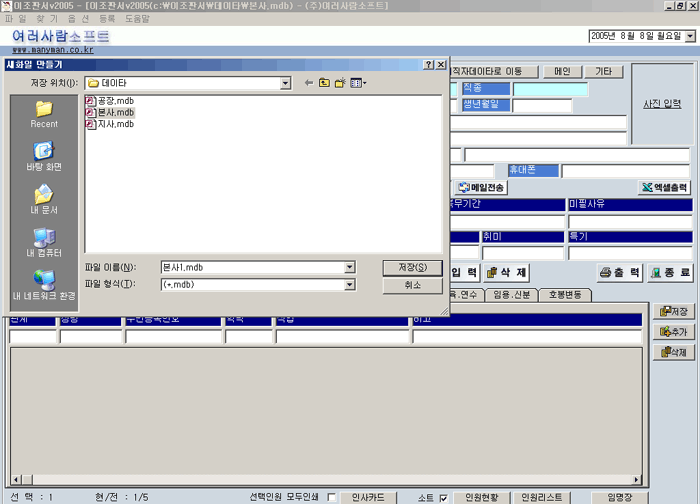Click the 엑셀출력 button

coord(665,187)
